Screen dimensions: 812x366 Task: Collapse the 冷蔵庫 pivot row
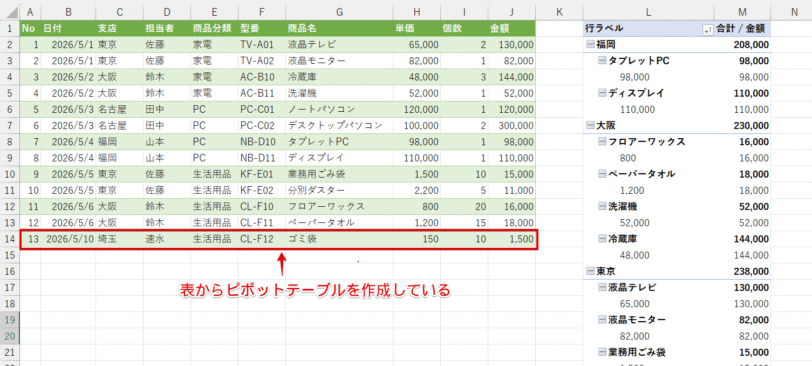(x=602, y=239)
